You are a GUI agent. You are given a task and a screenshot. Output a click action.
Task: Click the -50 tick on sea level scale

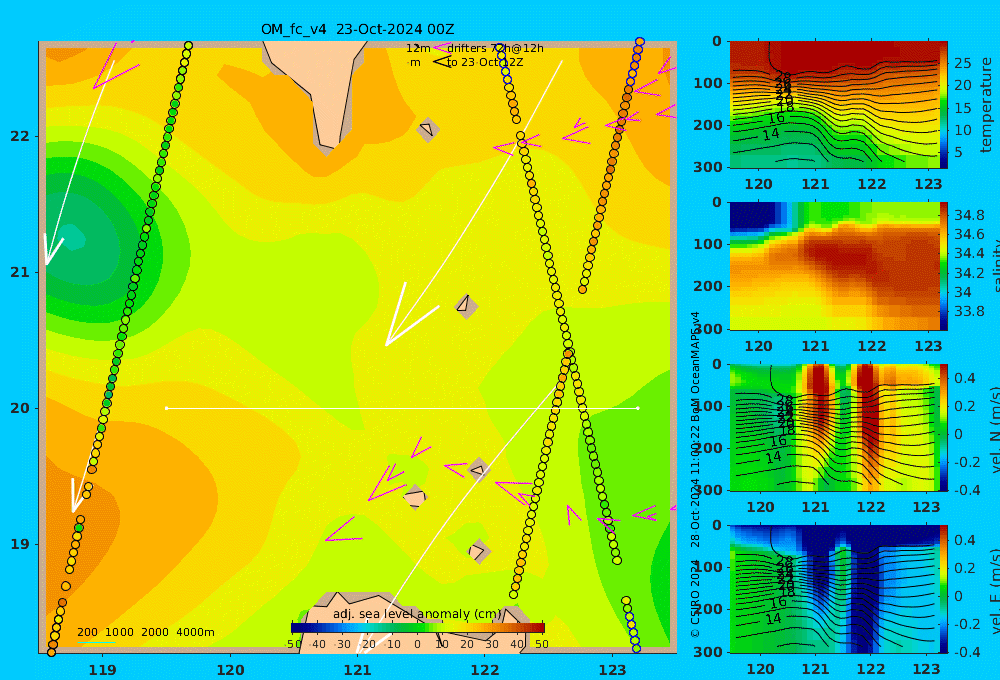tap(293, 644)
